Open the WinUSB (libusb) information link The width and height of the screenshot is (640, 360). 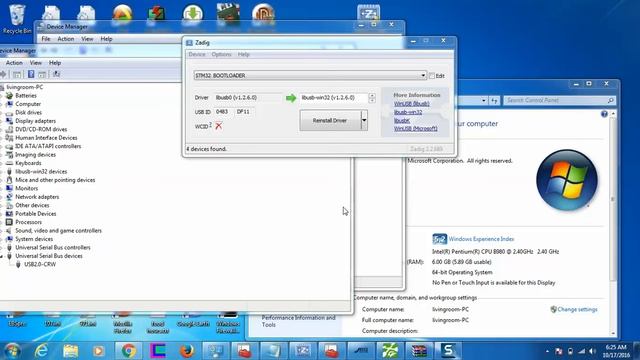pos(411,104)
